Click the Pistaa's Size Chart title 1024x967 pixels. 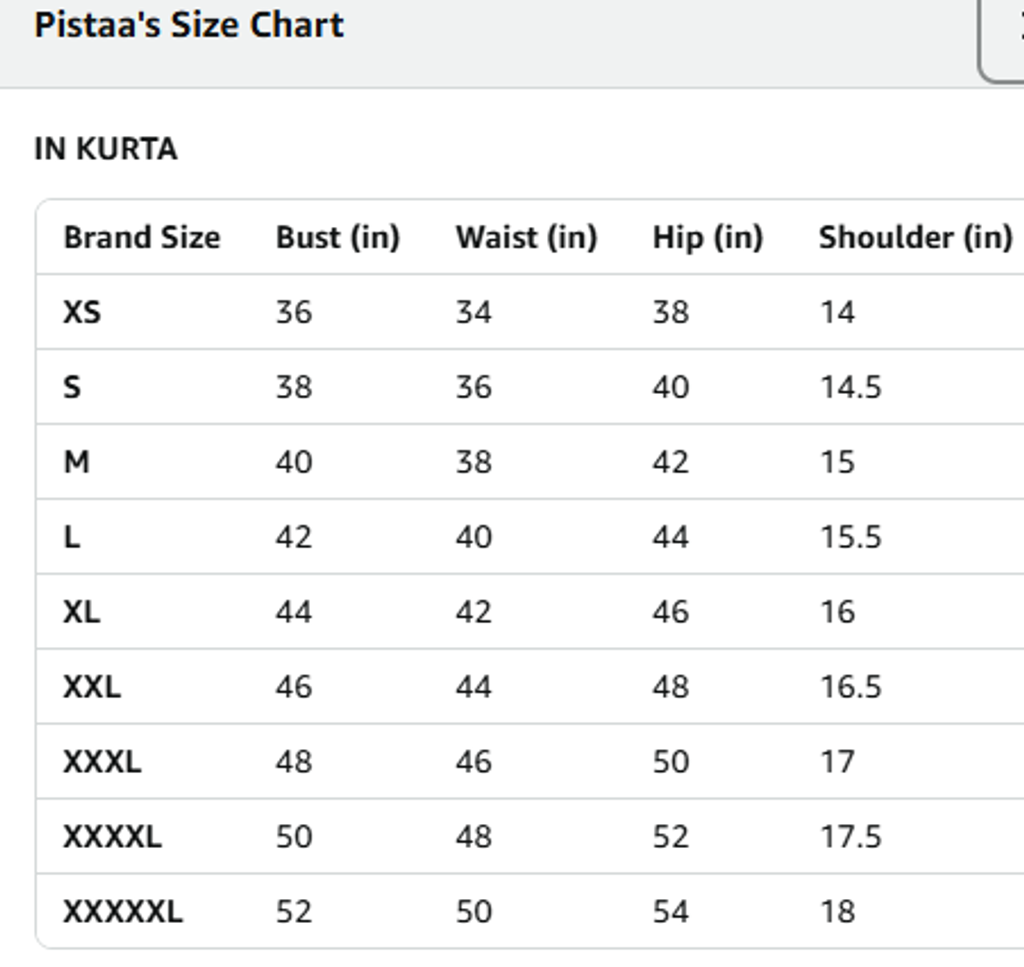coord(188,25)
